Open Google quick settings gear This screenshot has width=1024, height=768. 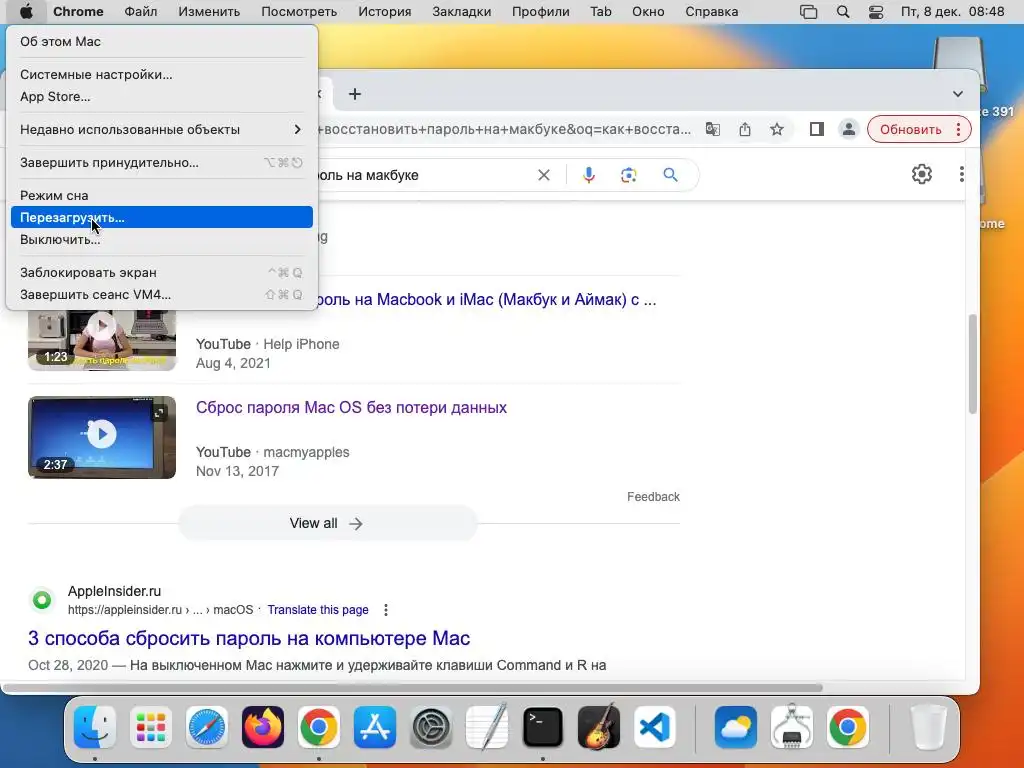(921, 174)
